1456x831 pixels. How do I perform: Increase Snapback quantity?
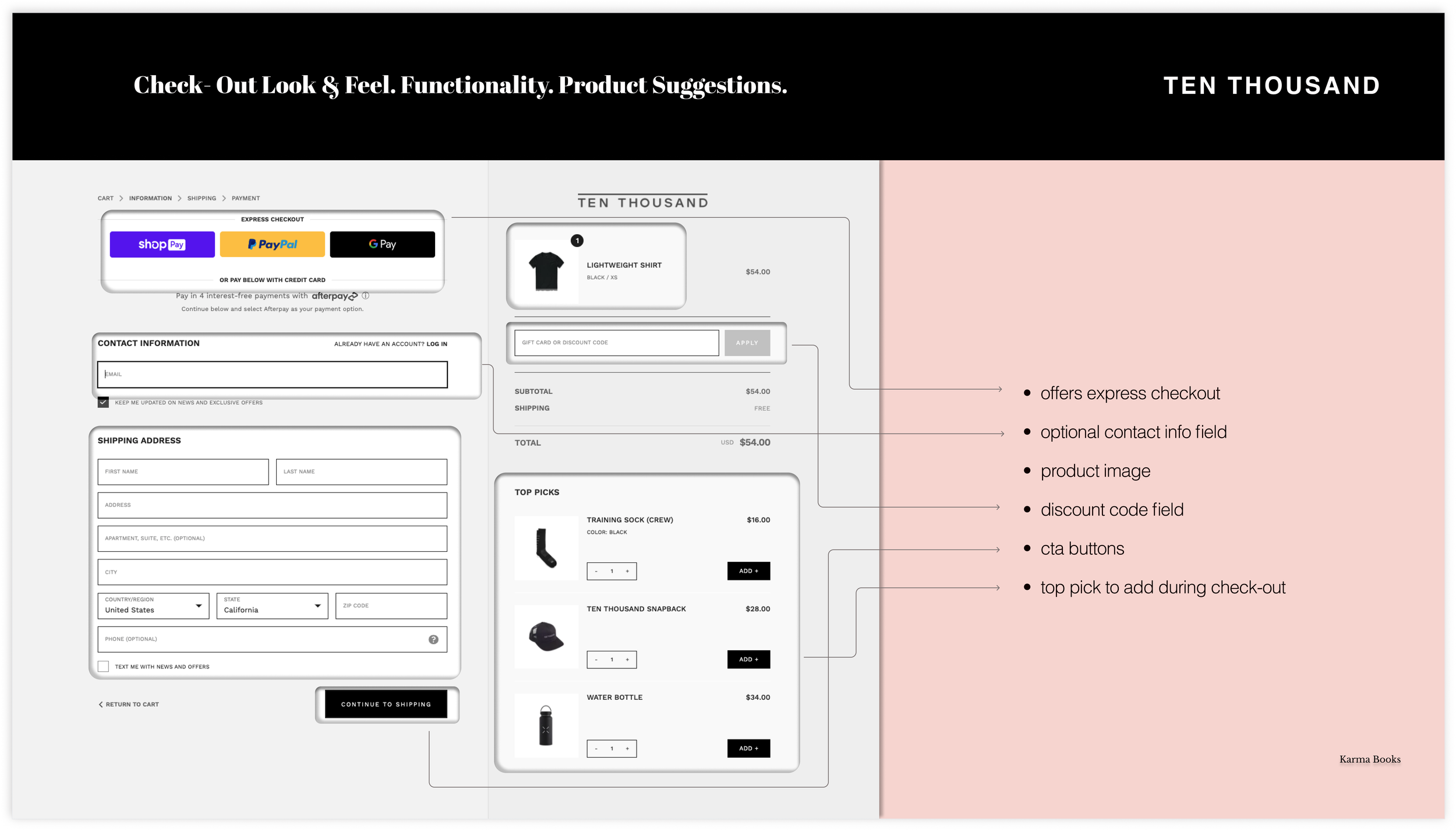point(627,660)
